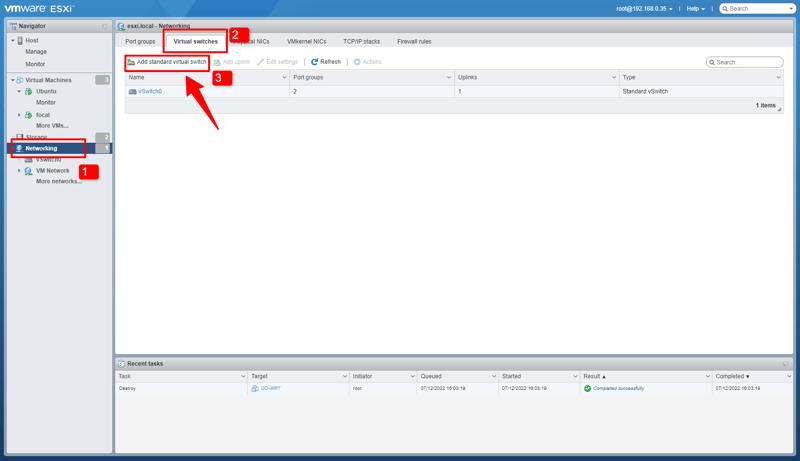Open the root@192.168.0.35 user dropdown

point(644,9)
